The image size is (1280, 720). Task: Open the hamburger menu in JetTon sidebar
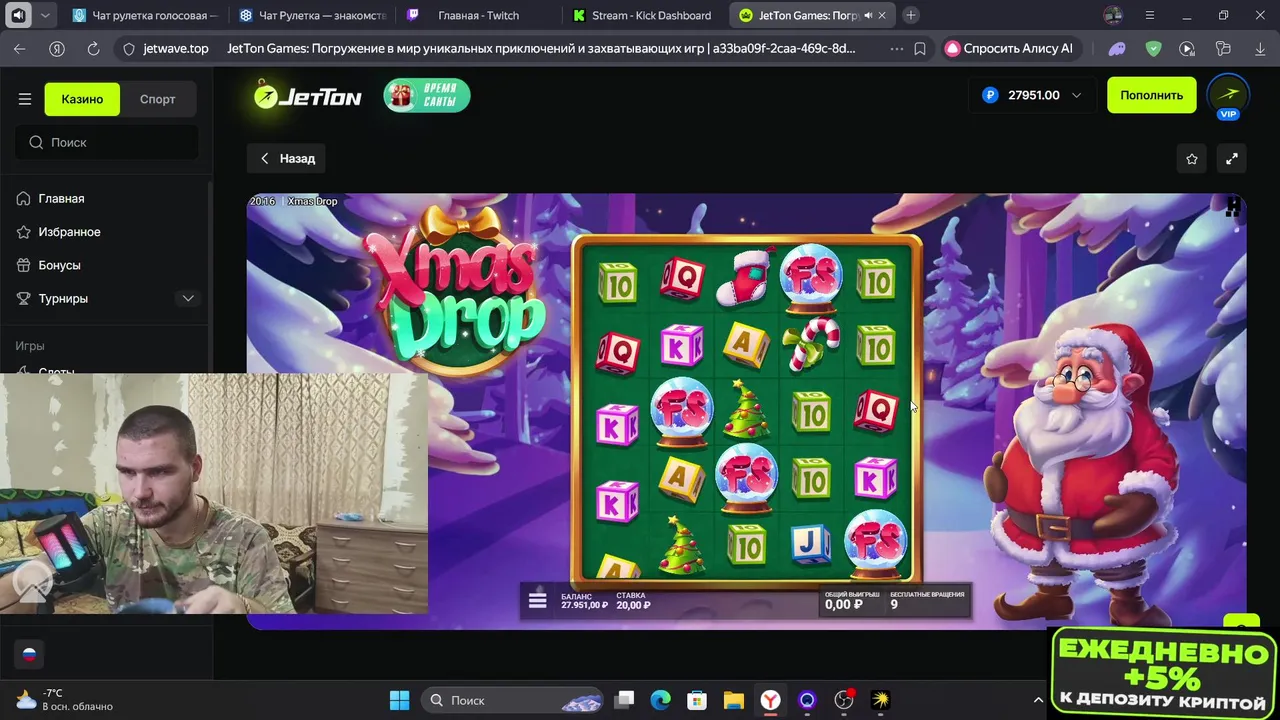pos(25,99)
